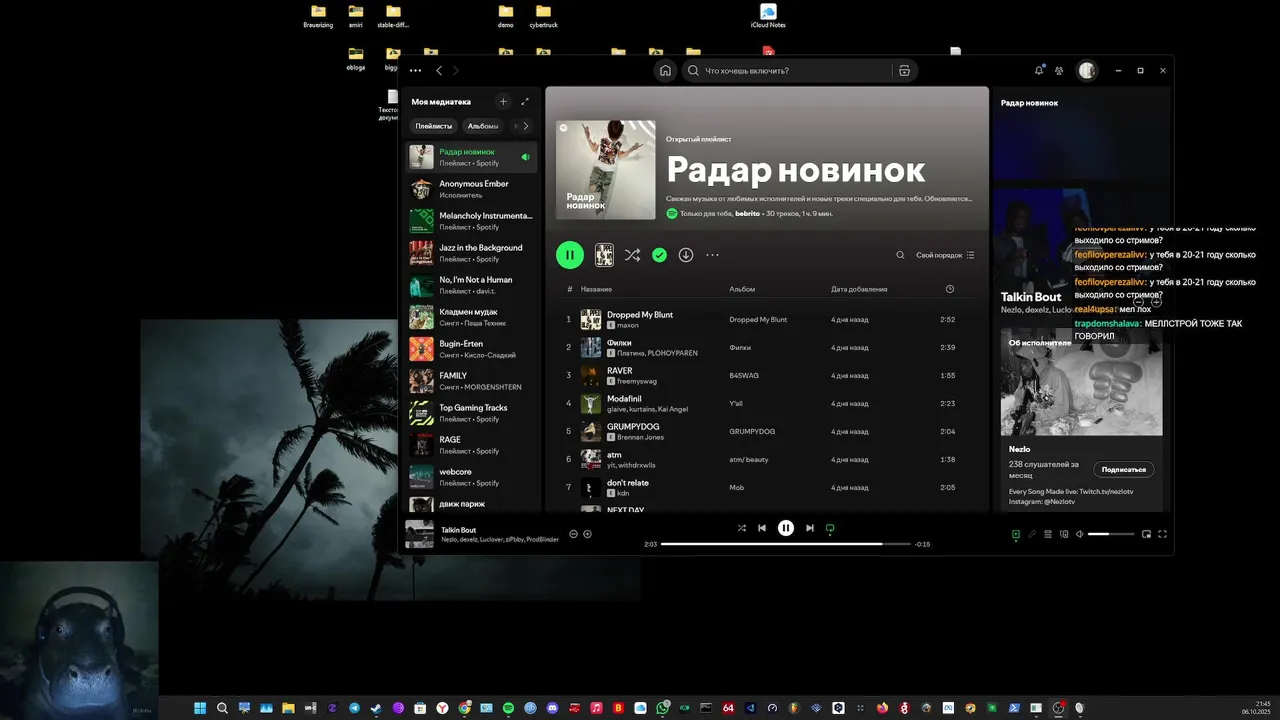Show lyrics with microphone icon
1280x720 pixels.
(1032, 534)
